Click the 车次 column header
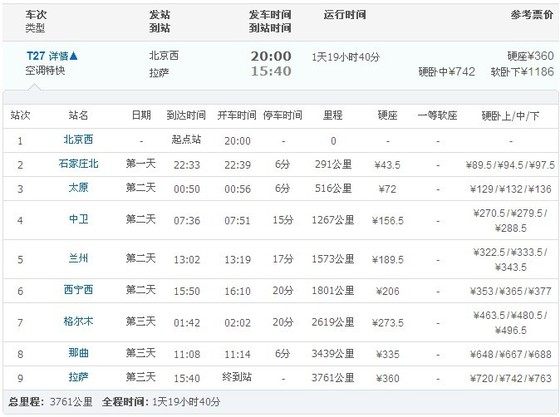The height and width of the screenshot is (417, 560). pyautogui.click(x=36, y=15)
